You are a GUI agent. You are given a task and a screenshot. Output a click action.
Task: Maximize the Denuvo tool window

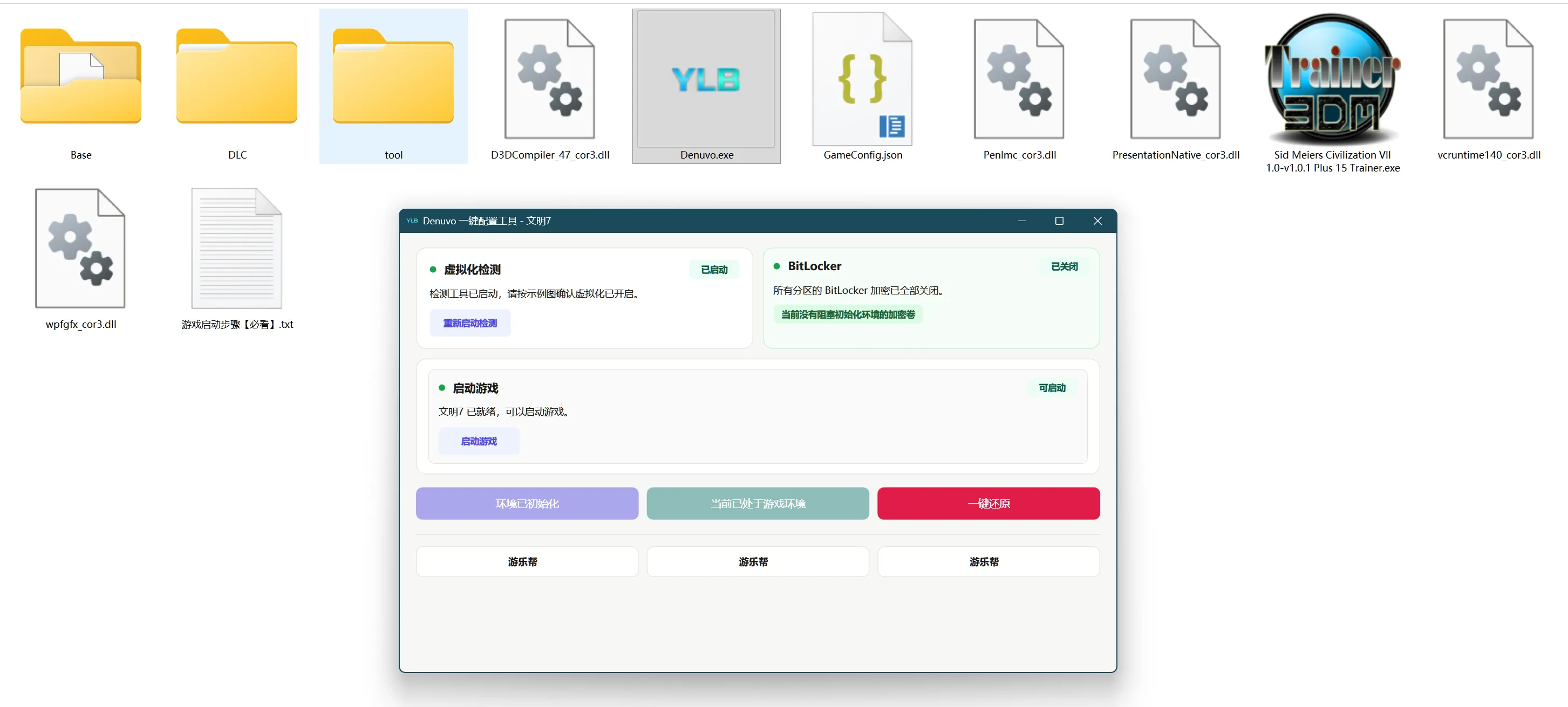(x=1059, y=221)
